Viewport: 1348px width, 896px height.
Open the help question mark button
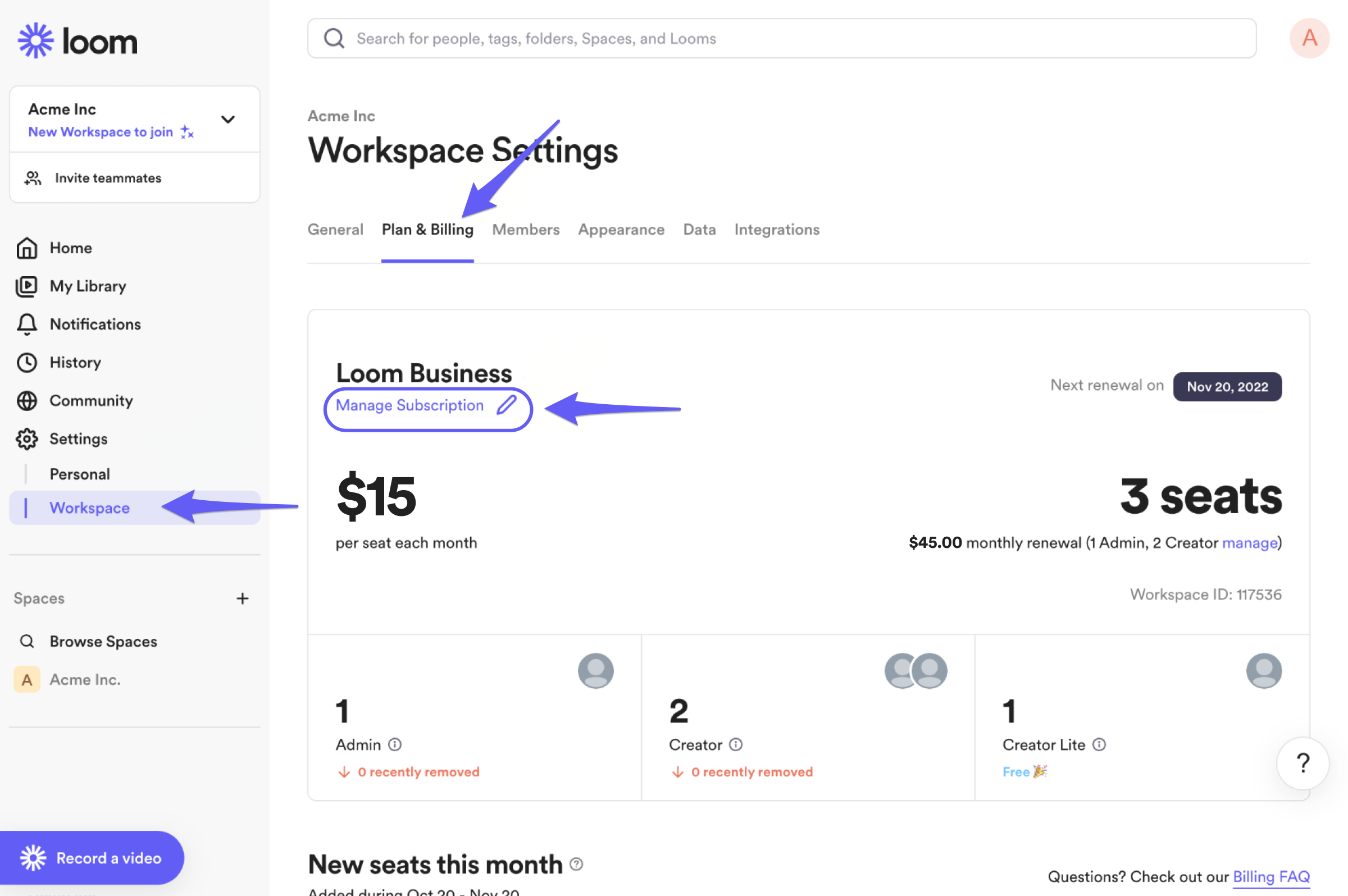pyautogui.click(x=1303, y=764)
